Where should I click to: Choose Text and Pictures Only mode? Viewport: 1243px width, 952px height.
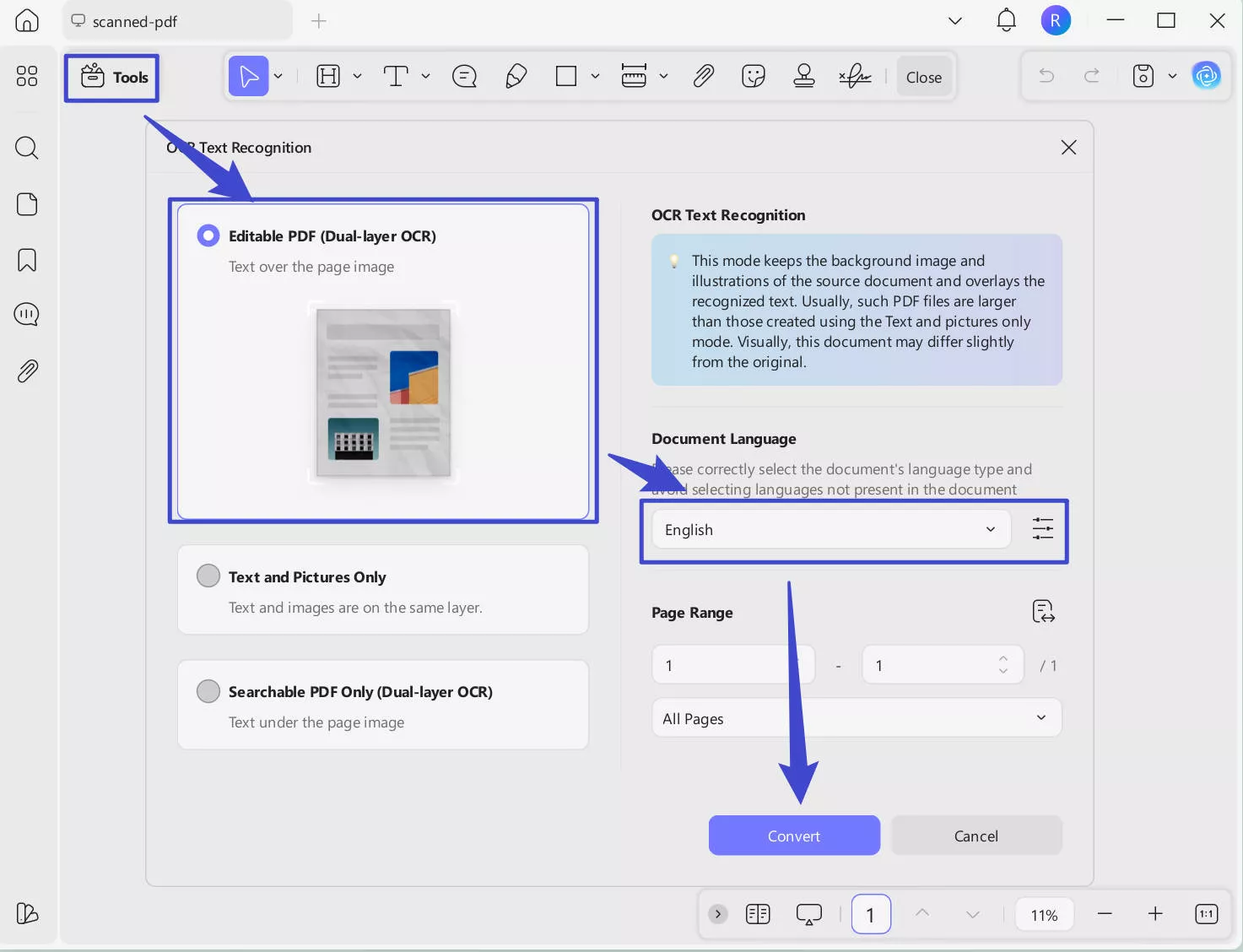[x=208, y=575]
